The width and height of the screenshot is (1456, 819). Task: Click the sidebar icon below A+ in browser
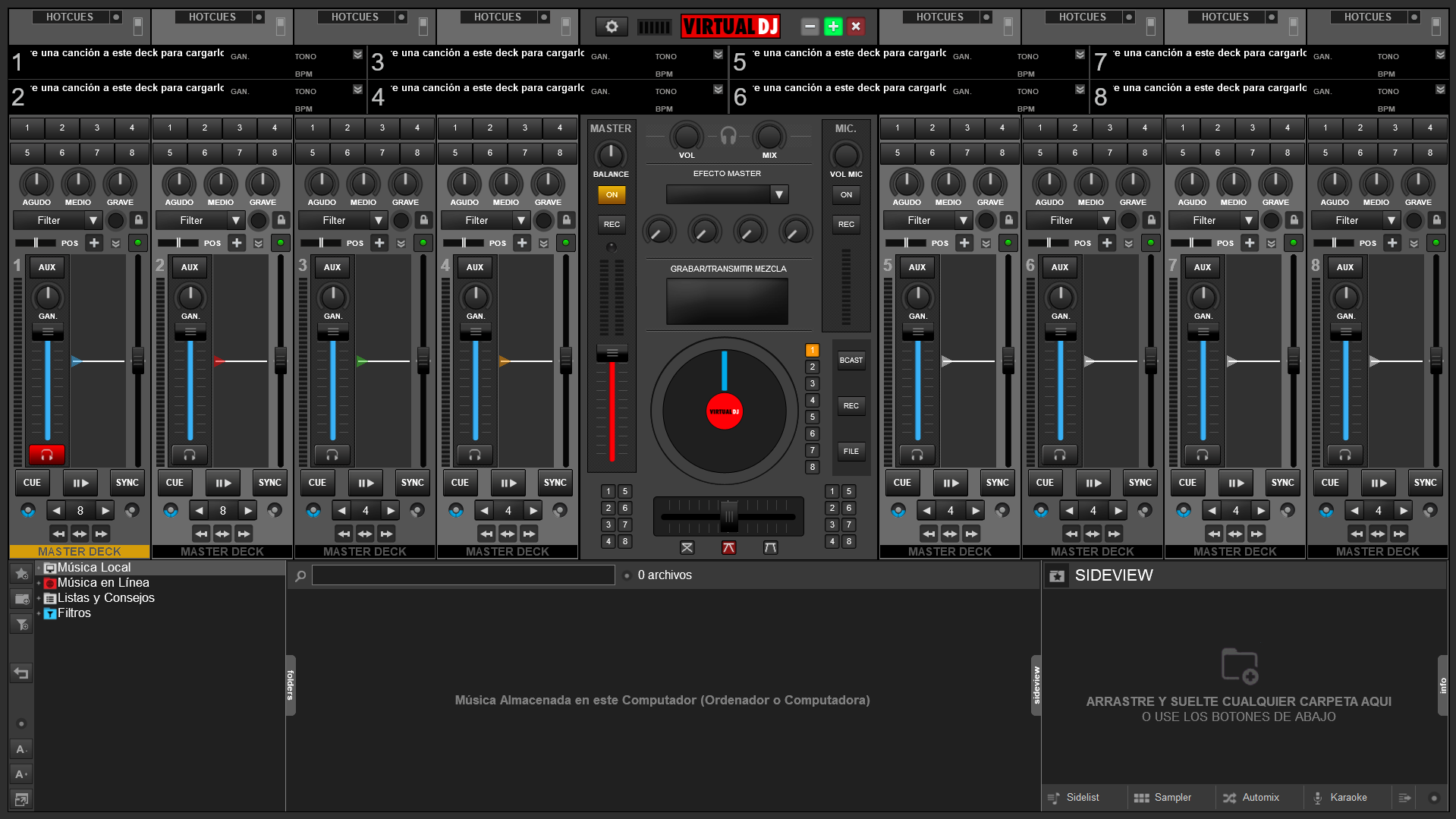click(x=21, y=799)
